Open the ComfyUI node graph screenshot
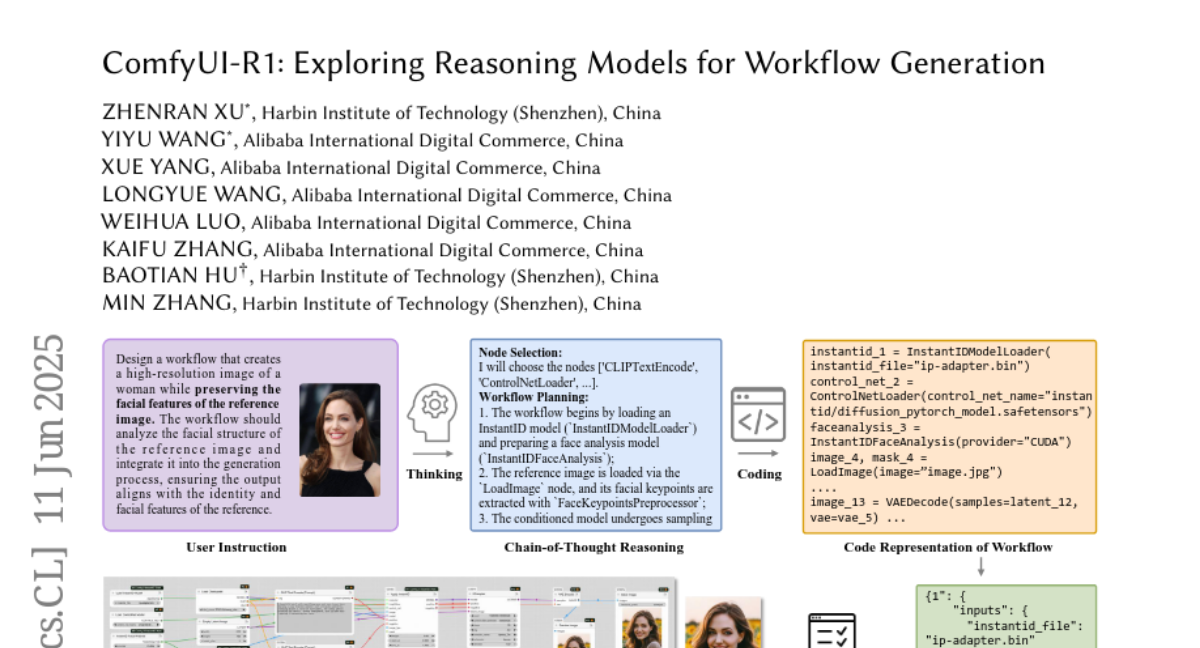 click(x=390, y=612)
